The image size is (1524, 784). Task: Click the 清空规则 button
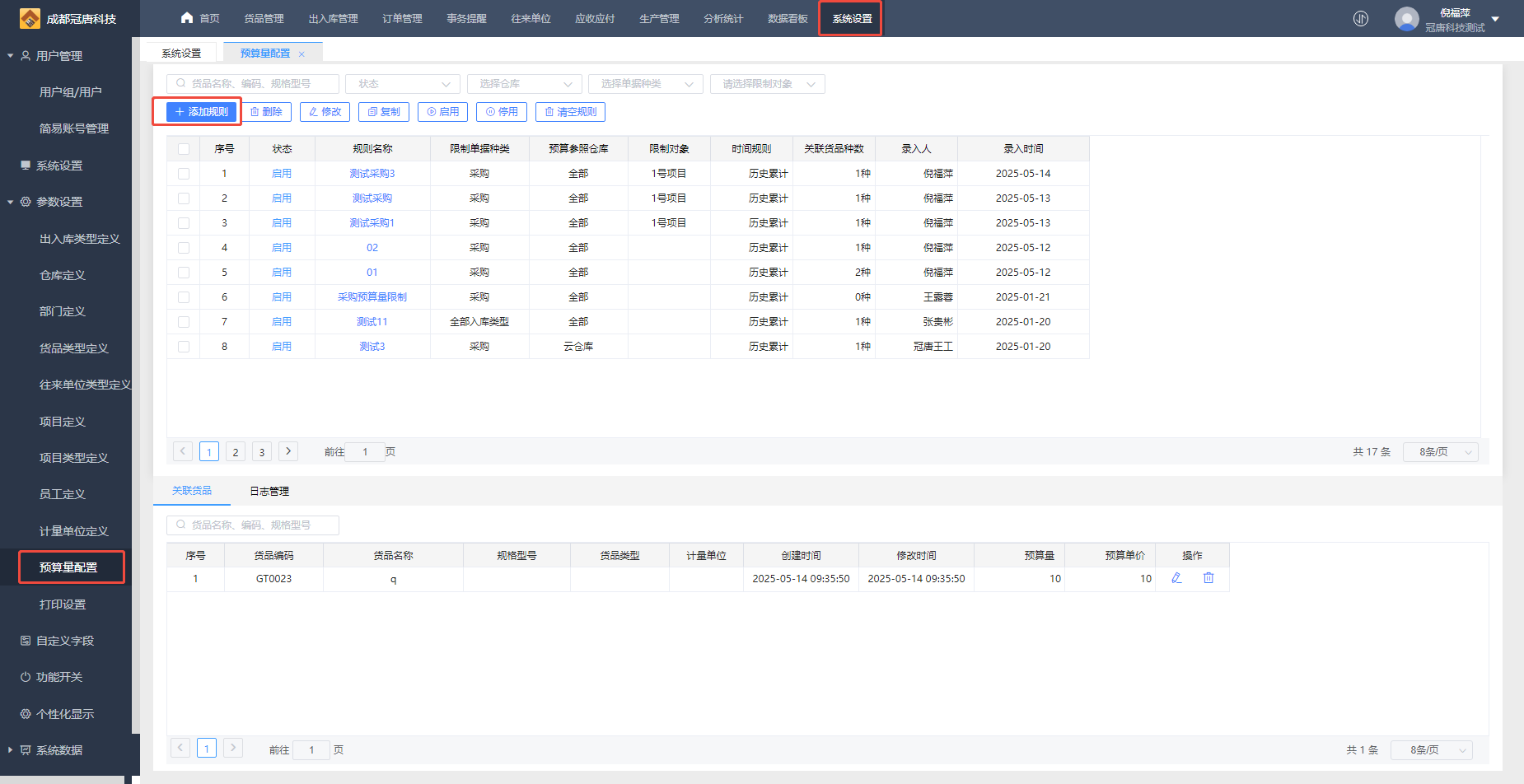click(x=570, y=112)
